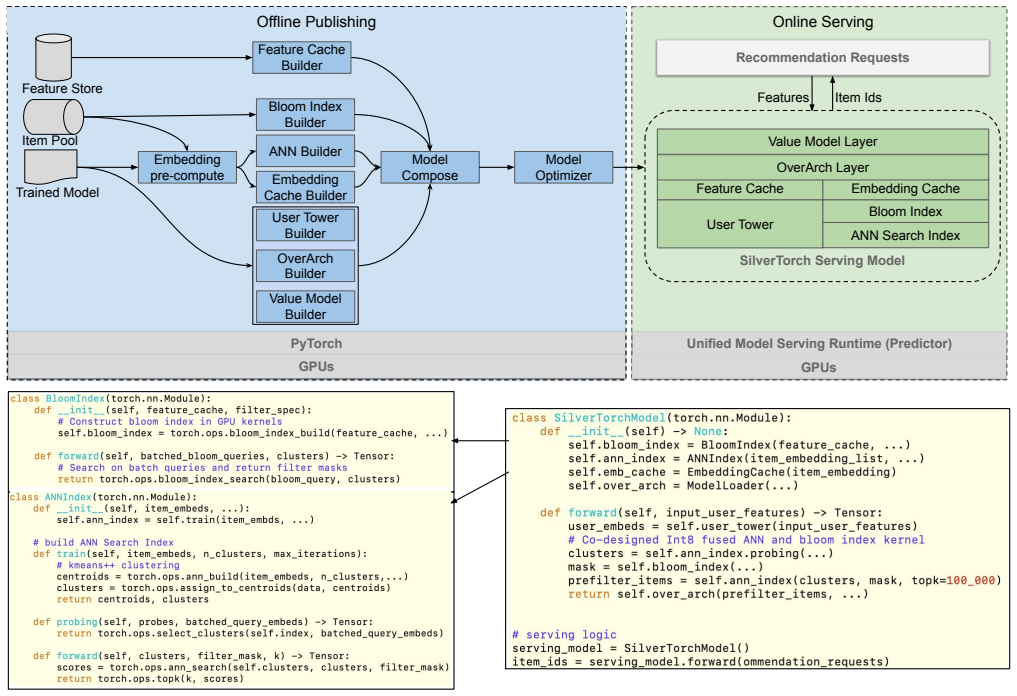Screen dimensions: 1017x696
Task: Click the Model Optimizer box
Action: coord(563,167)
